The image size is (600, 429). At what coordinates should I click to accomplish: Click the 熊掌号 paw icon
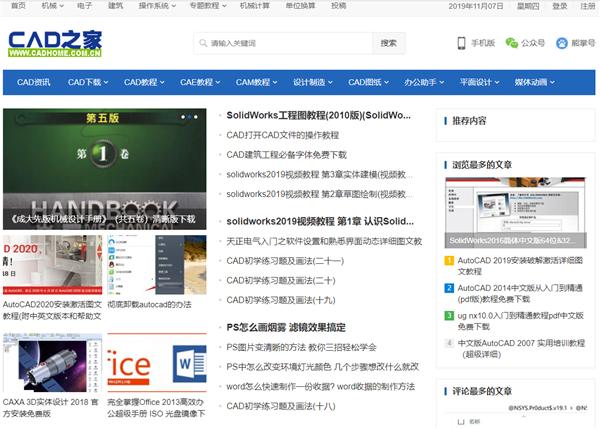pos(561,43)
